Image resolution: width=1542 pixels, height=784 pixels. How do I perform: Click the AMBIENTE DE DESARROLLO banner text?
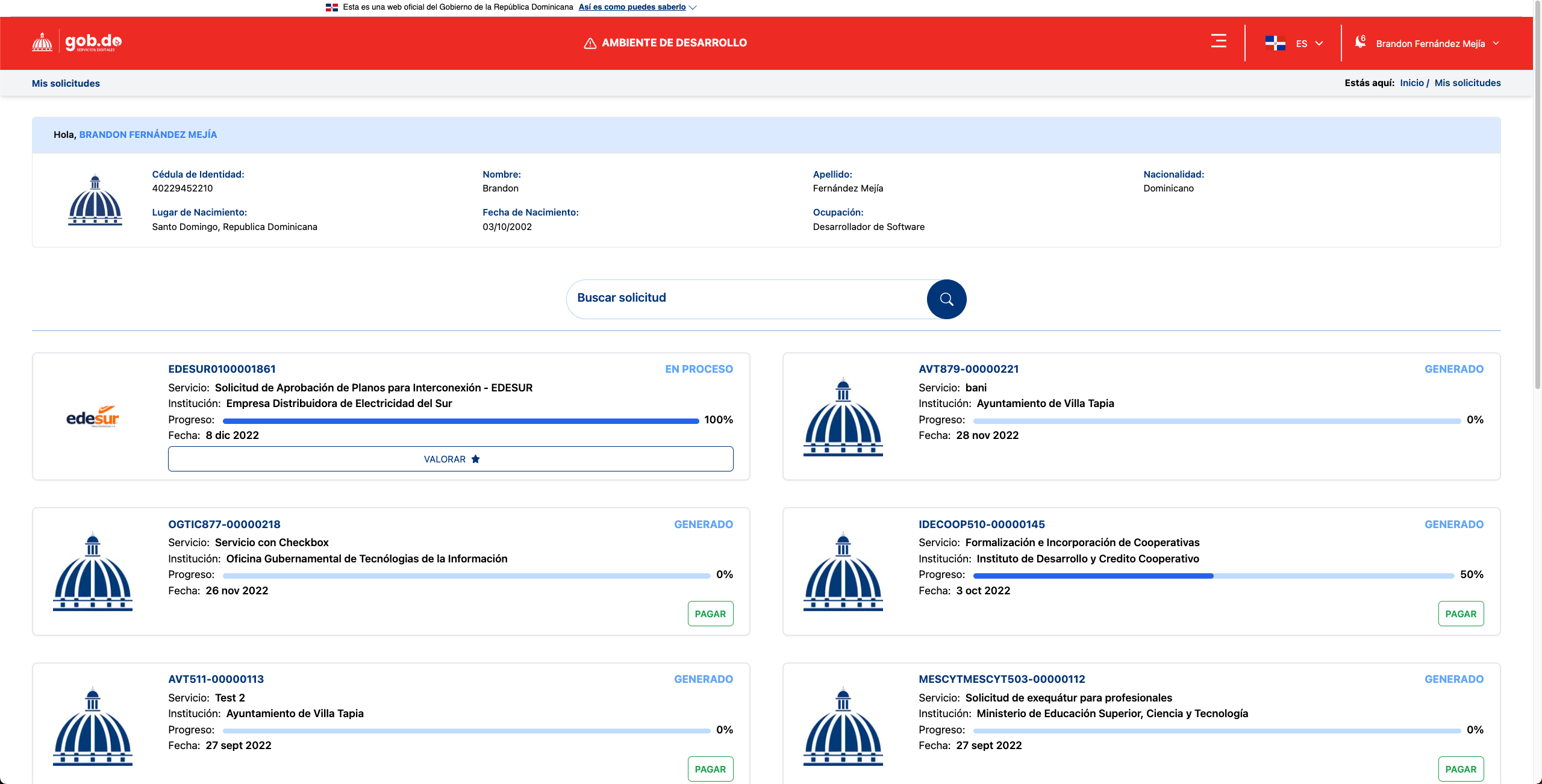674,43
